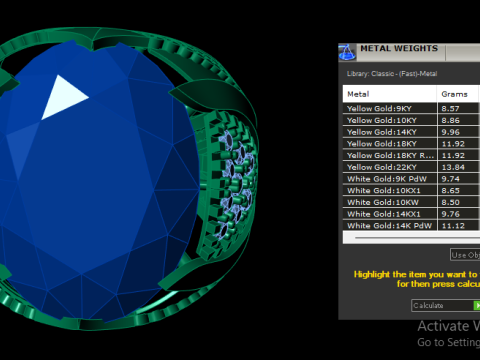Image resolution: width=480 pixels, height=360 pixels.
Task: Select the White Gold:10KW row
Action: (x=411, y=202)
